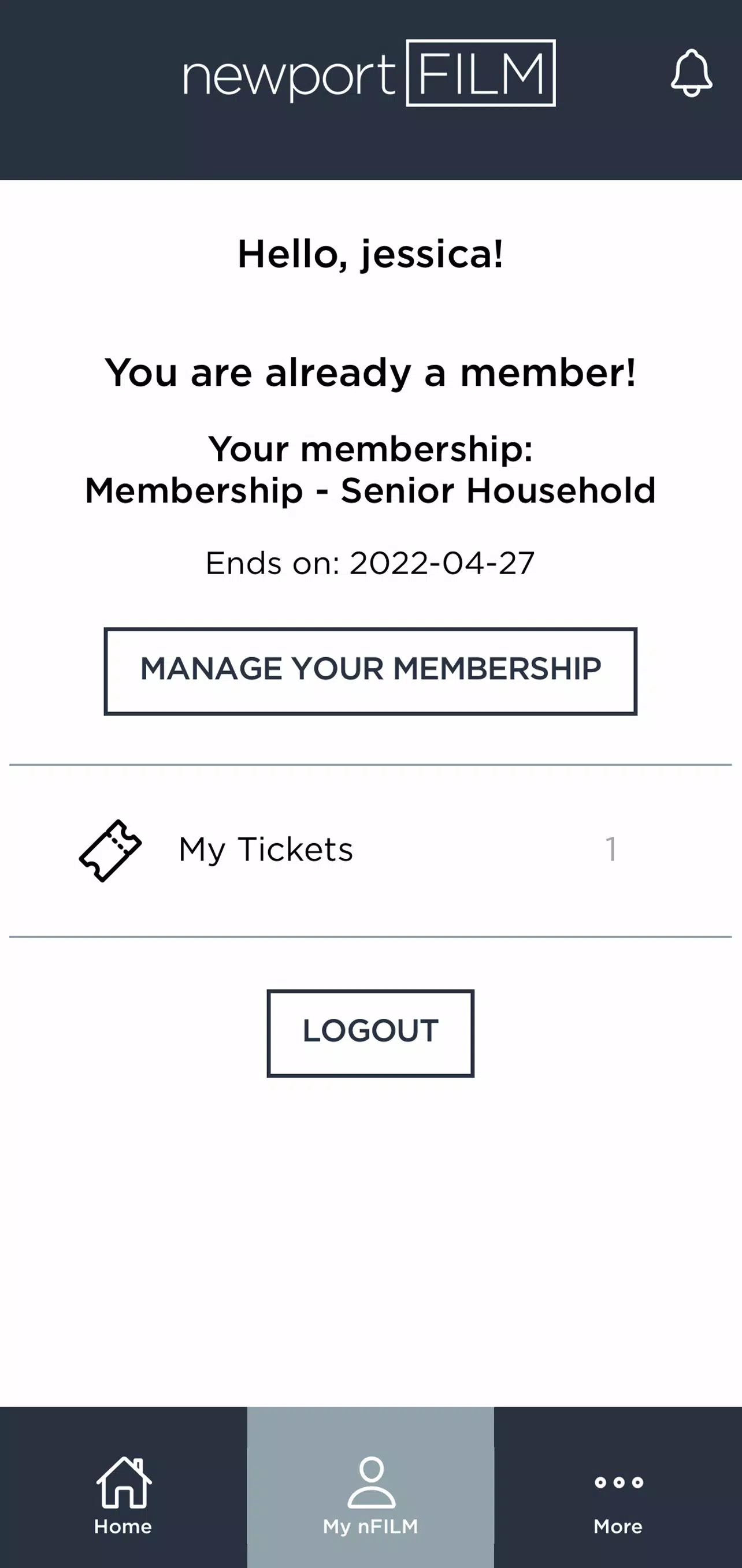Tap You are already a member heading

point(370,373)
